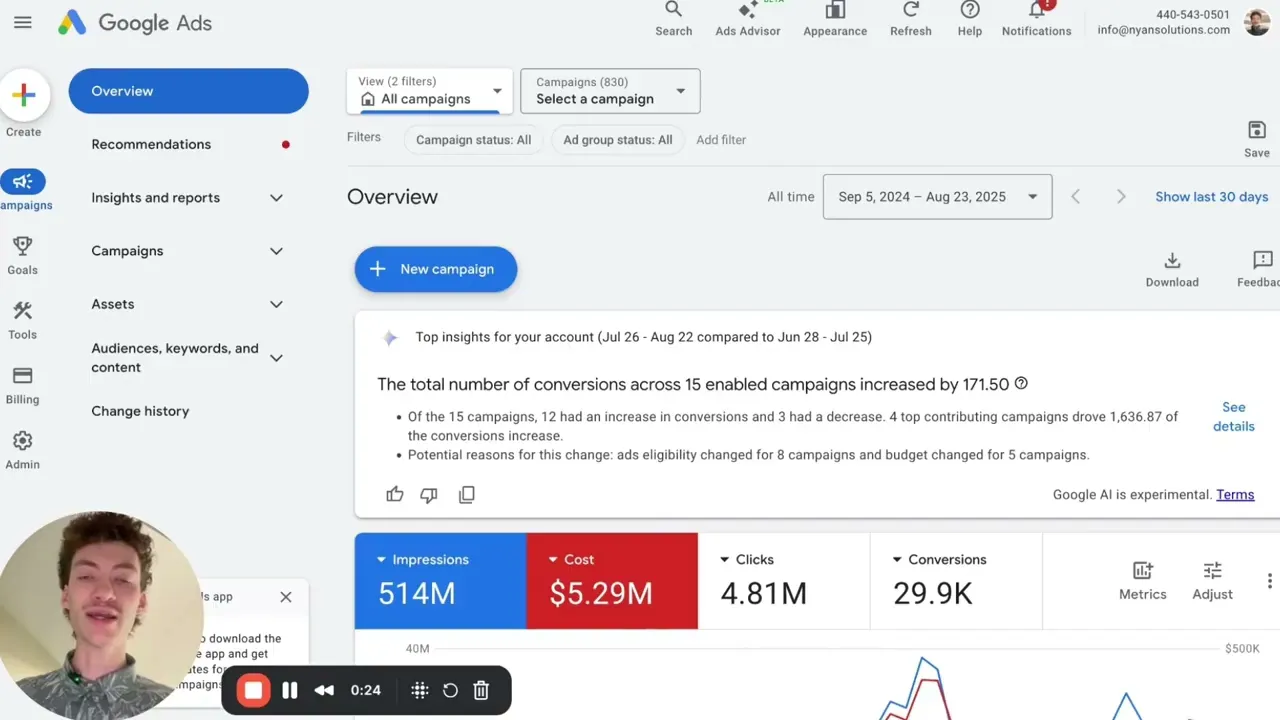Rewind the recording
This screenshot has width=1280, height=720.
coord(324,690)
